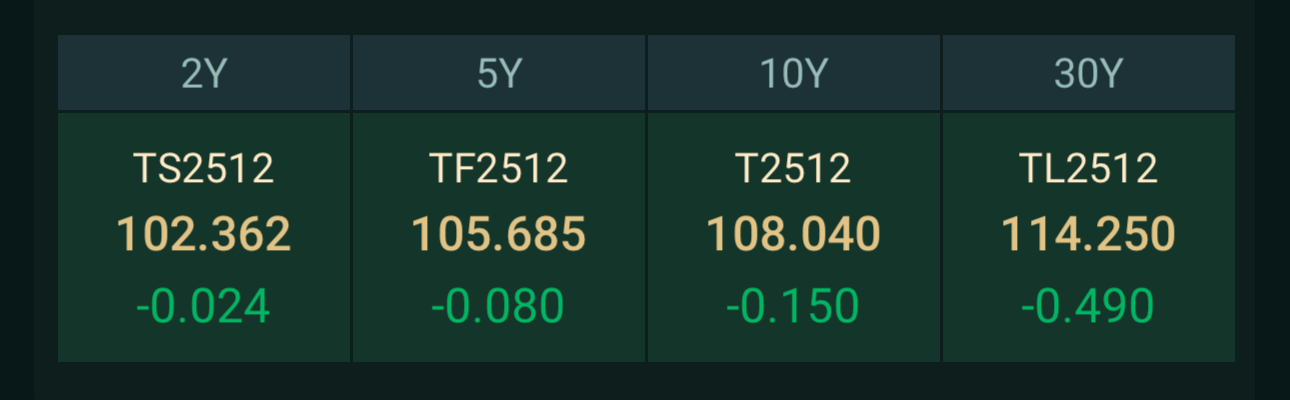Viewport: 1290px width, 400px height.
Task: Select the 5Y column header
Action: 499,74
